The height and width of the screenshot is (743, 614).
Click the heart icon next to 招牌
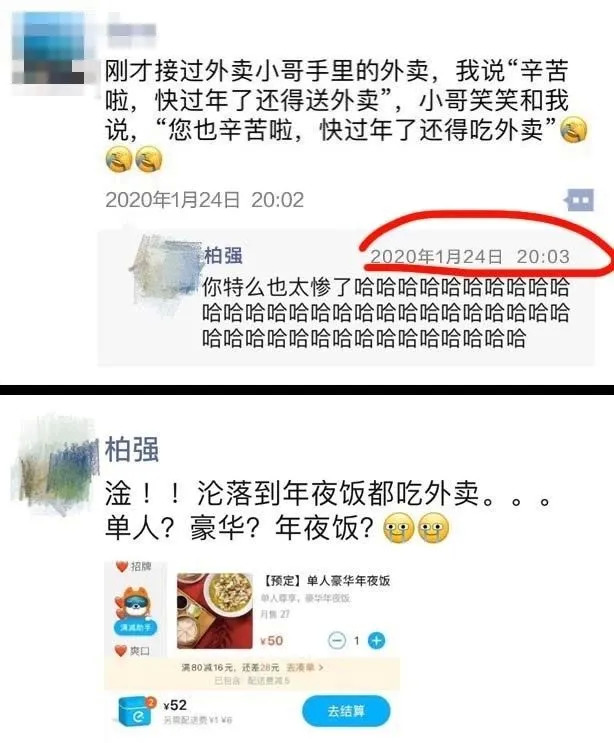click(122, 566)
